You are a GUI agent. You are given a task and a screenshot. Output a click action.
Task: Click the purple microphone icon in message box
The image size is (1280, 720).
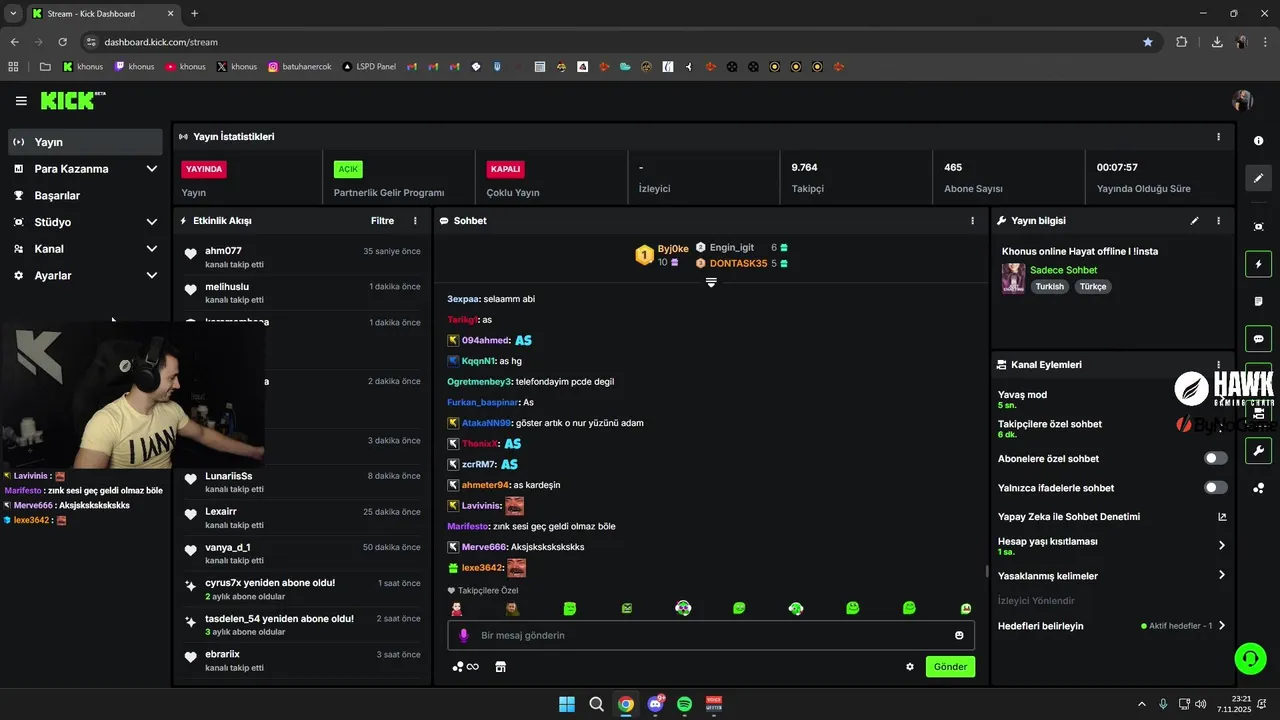click(463, 635)
